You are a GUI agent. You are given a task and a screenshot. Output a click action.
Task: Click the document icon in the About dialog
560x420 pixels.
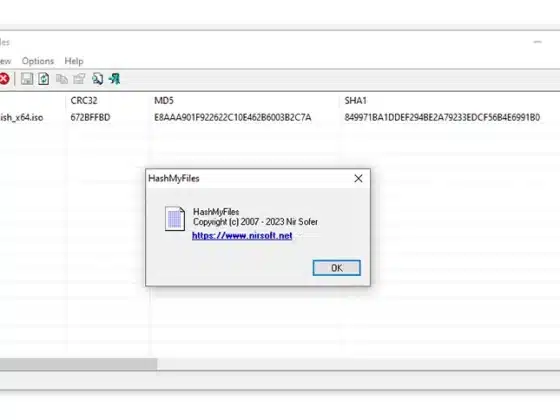click(x=175, y=218)
